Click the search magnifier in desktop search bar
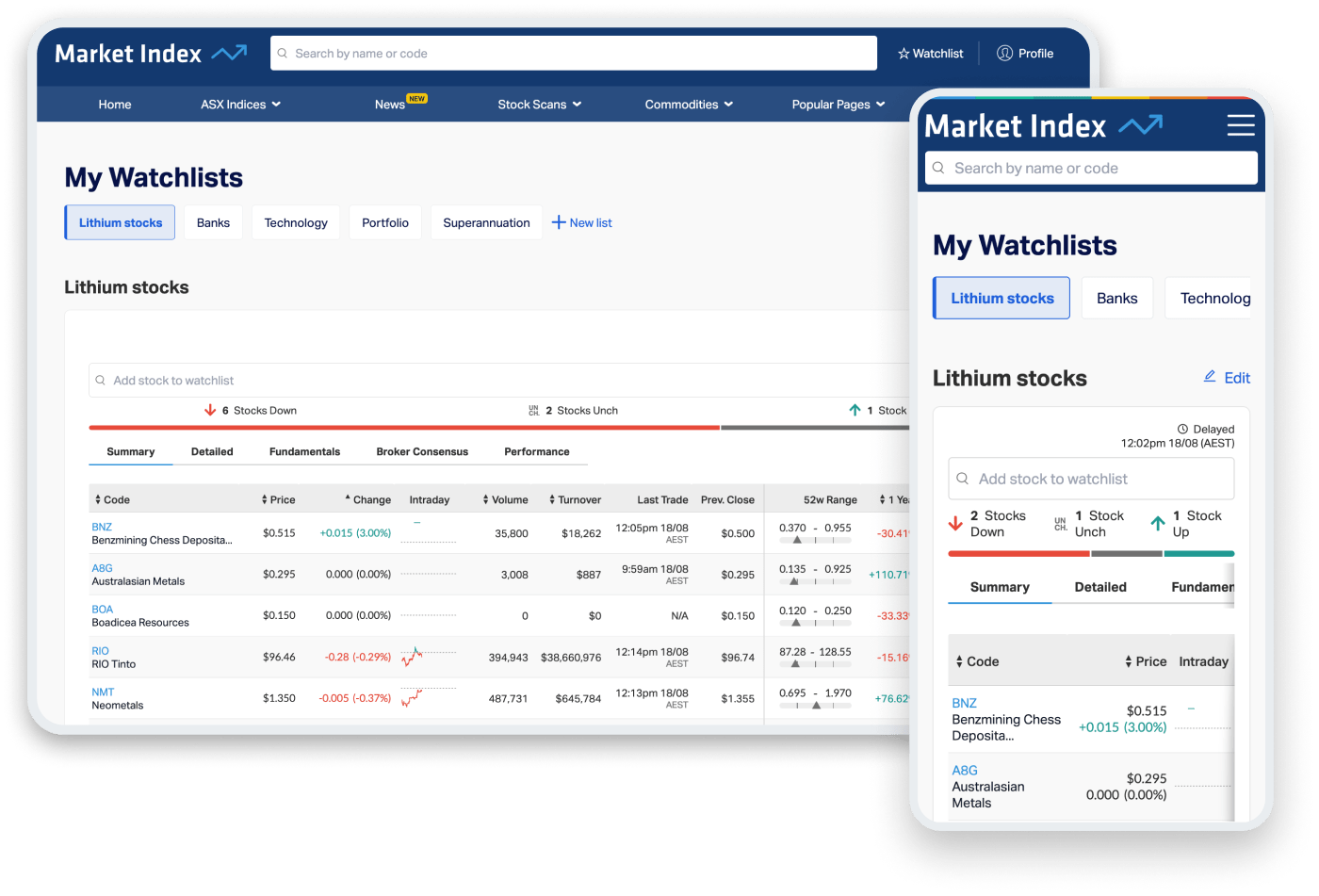 click(x=283, y=54)
